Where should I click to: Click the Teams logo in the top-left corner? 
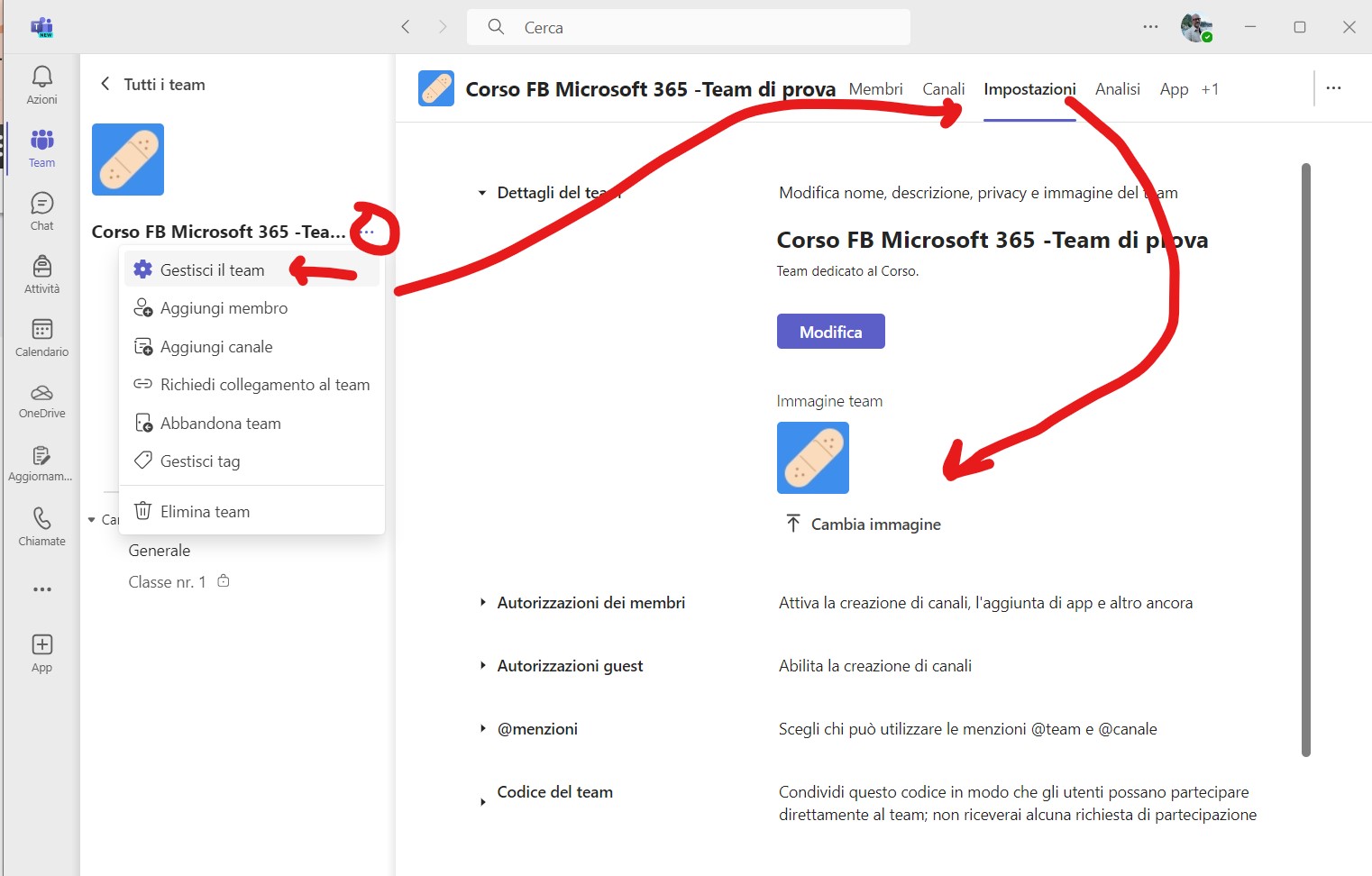click(x=41, y=27)
